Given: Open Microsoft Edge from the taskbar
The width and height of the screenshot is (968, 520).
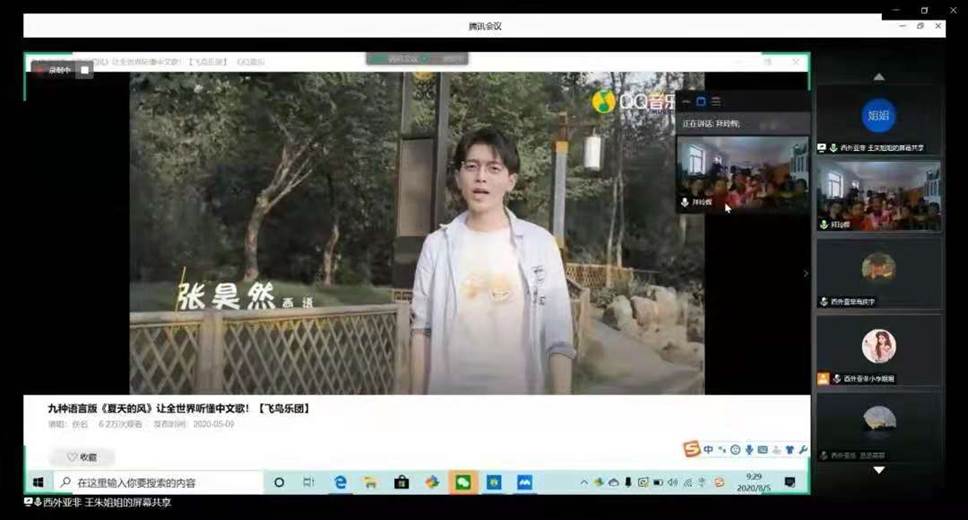Looking at the screenshot, I should click(x=340, y=482).
